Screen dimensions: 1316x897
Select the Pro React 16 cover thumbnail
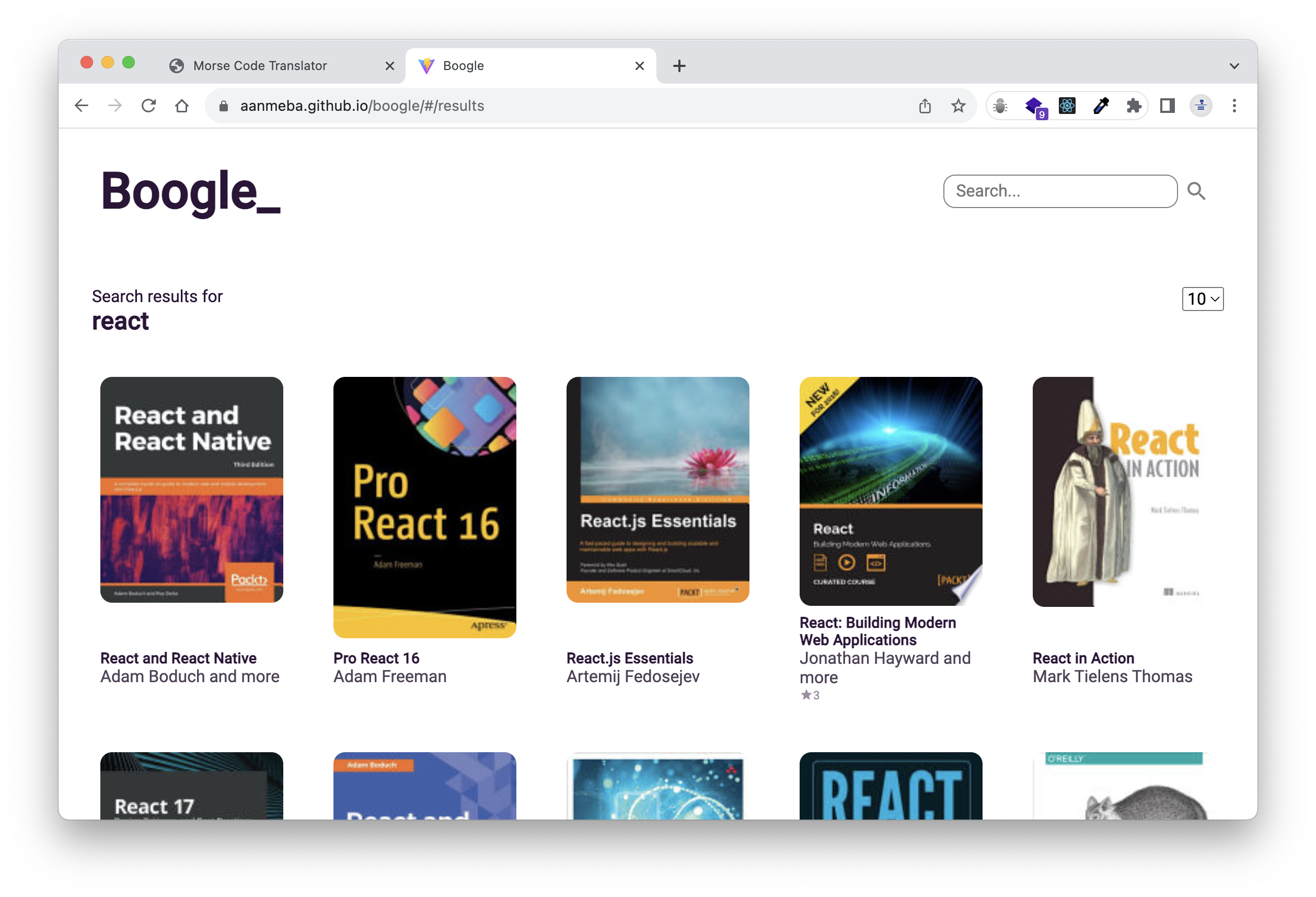[424, 507]
